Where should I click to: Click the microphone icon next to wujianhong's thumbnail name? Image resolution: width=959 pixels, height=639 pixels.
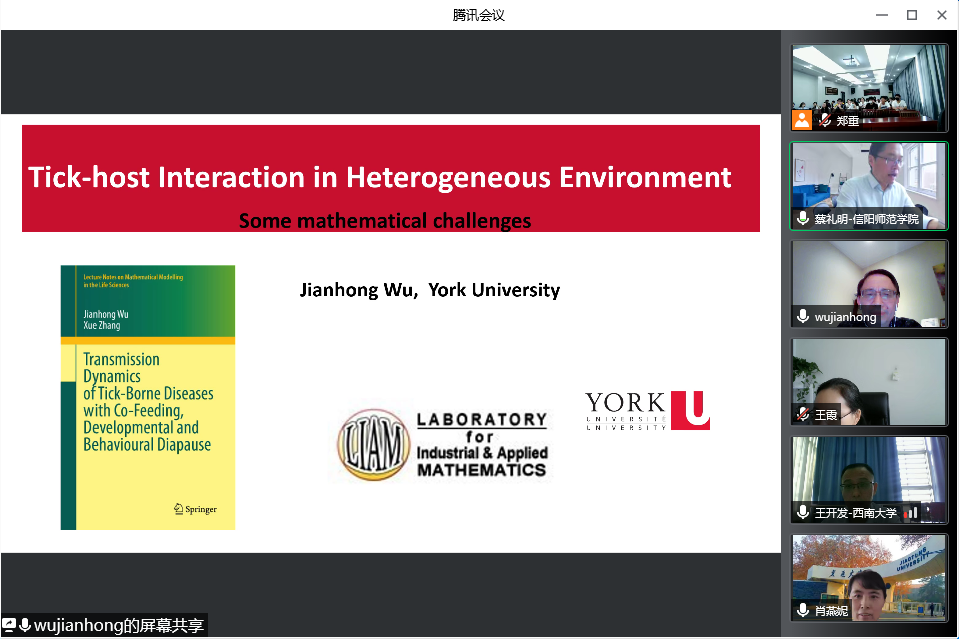point(803,316)
